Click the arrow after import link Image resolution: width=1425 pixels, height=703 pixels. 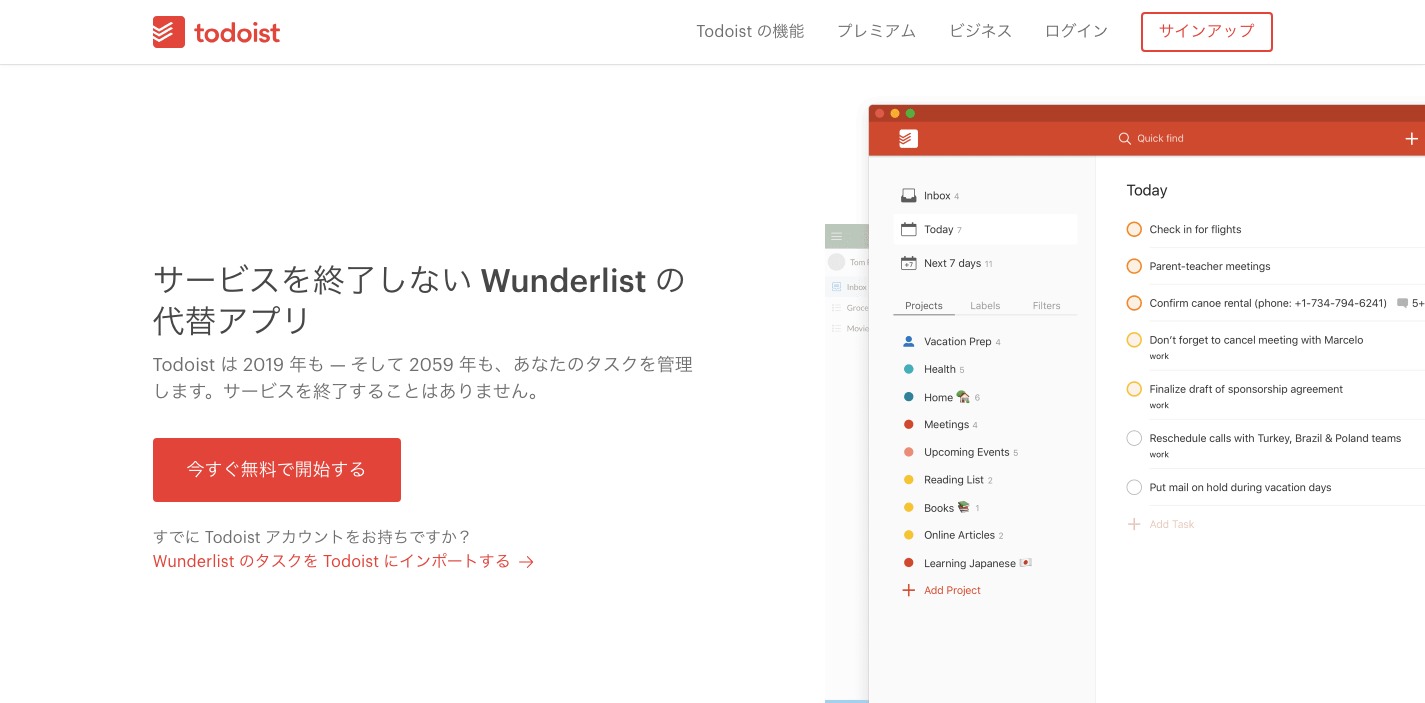tap(526, 562)
